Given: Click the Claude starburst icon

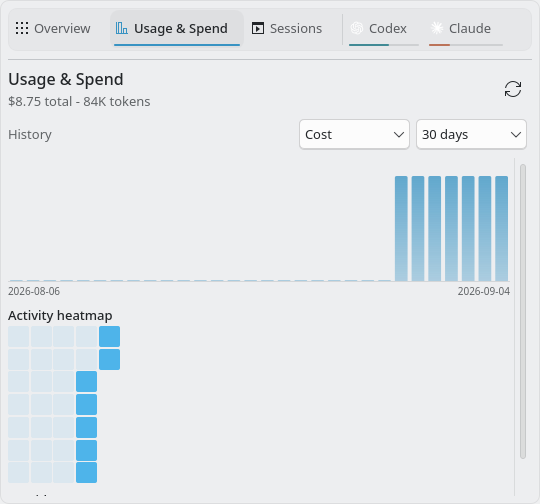Looking at the screenshot, I should pos(437,28).
